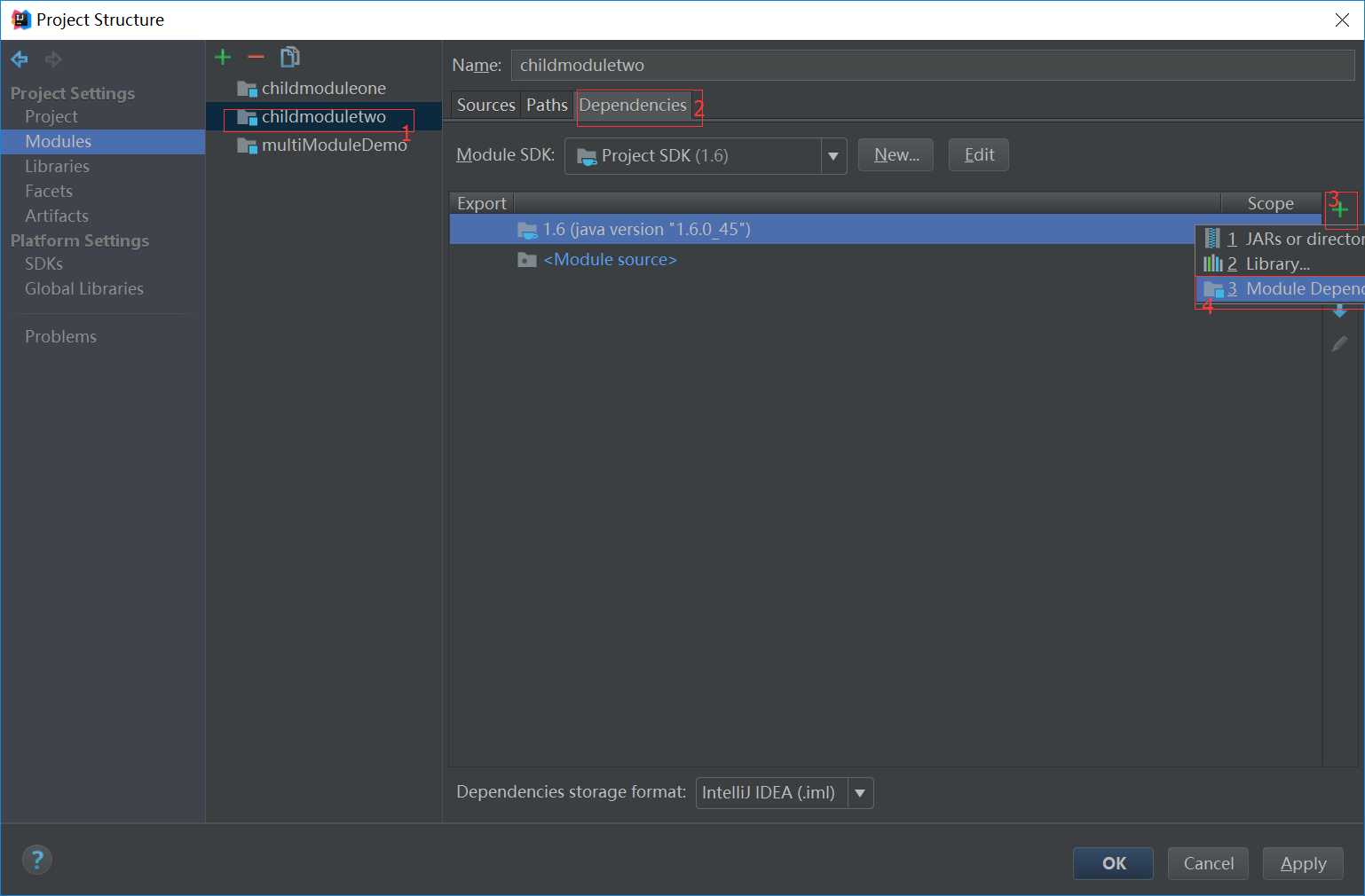Click the multiModuleDemo folder icon
1365x896 pixels.
[247, 145]
